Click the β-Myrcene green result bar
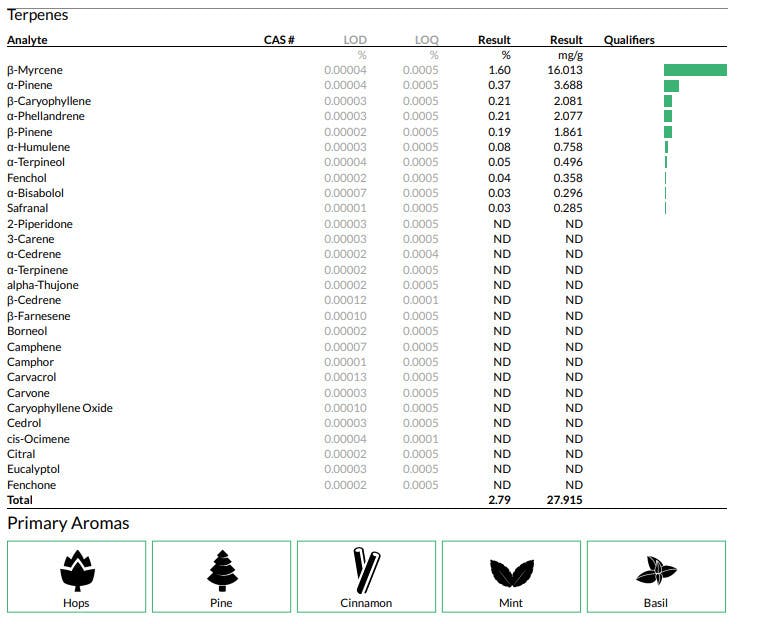The height and width of the screenshot is (624, 759). pos(695,70)
